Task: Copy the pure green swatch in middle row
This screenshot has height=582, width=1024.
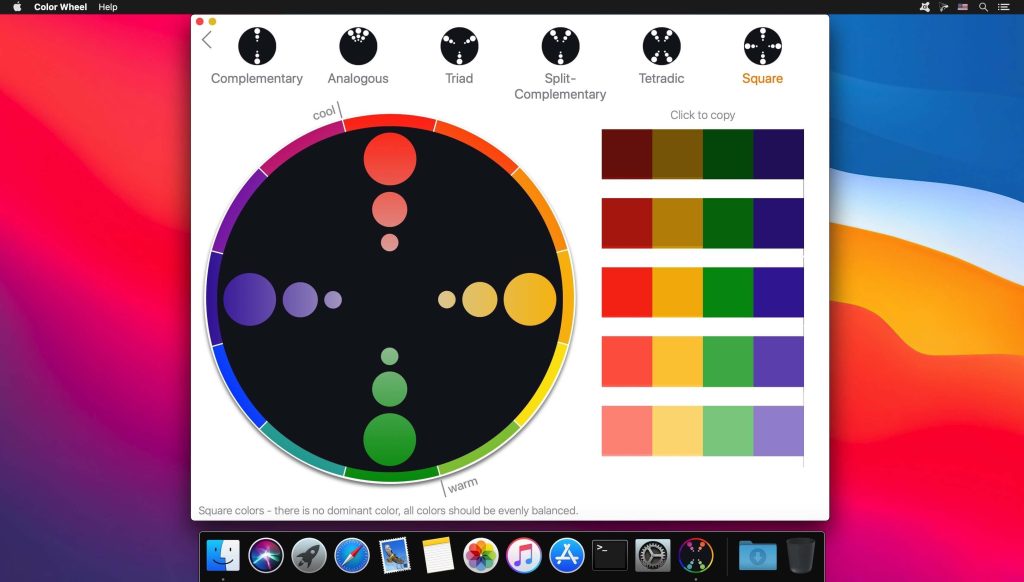Action: tap(728, 292)
